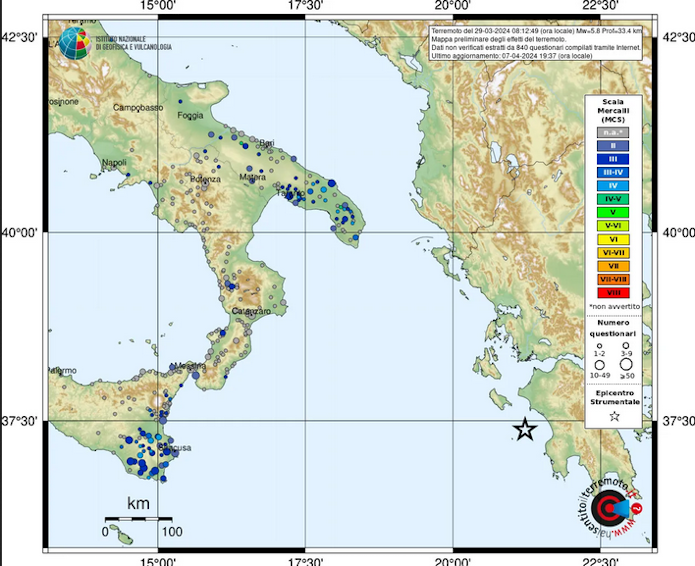This screenshot has width=695, height=566.
Task: Click the yellow VI intensity swatch
Action: pos(614,239)
